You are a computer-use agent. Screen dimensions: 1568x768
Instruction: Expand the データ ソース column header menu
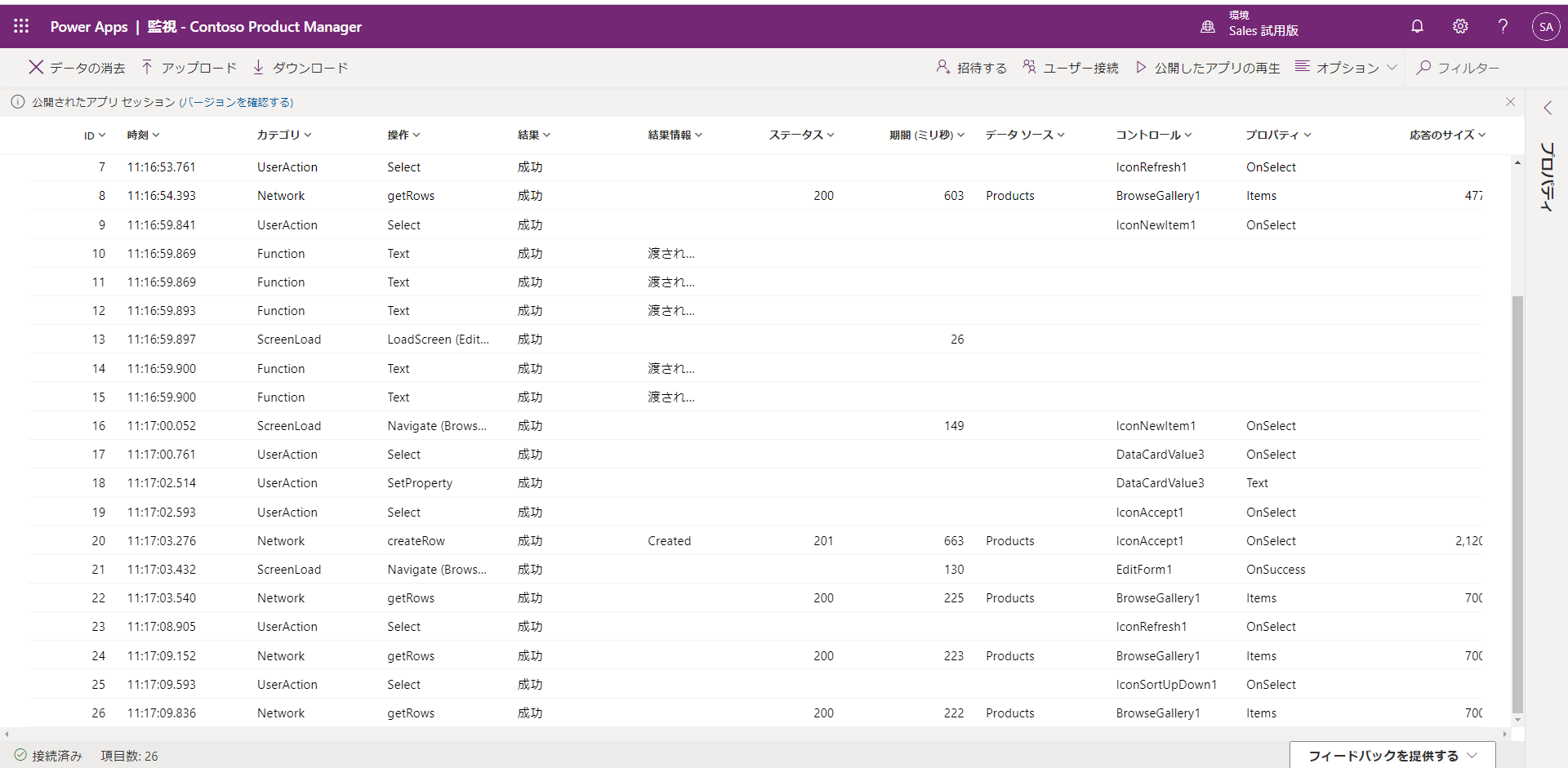point(1025,135)
